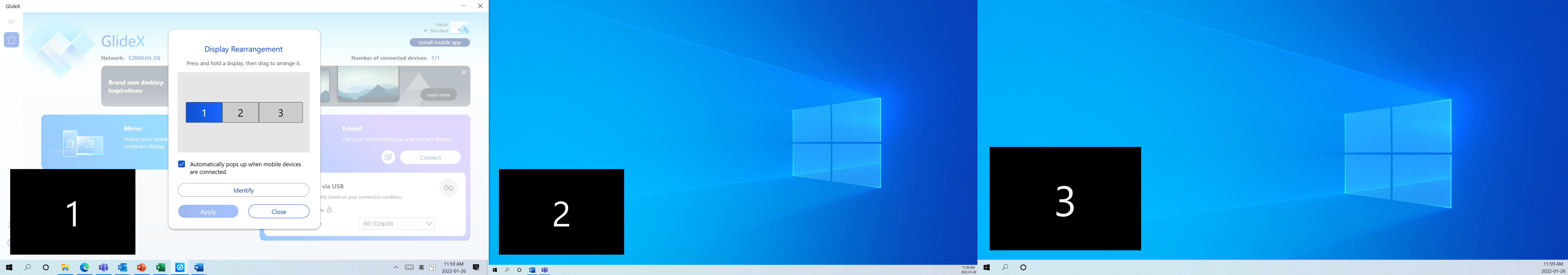Screen dimensions: 1568x275
Task: Open the Start menu on display 2 taskbar
Action: pyautogui.click(x=495, y=270)
